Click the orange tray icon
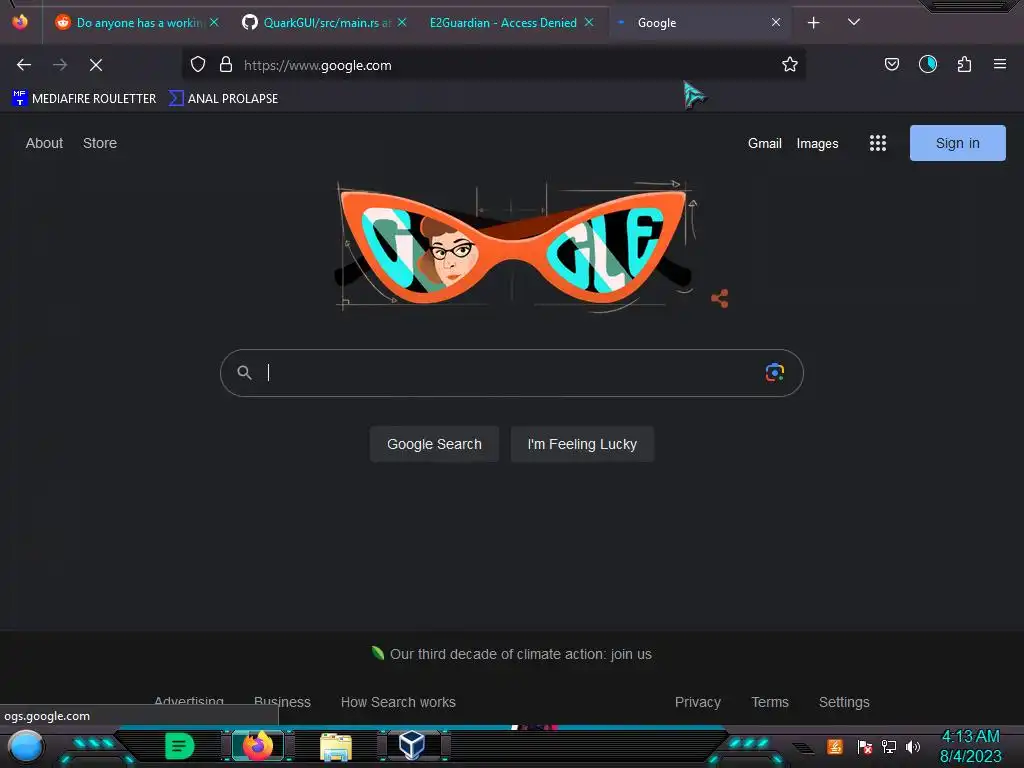 [834, 746]
